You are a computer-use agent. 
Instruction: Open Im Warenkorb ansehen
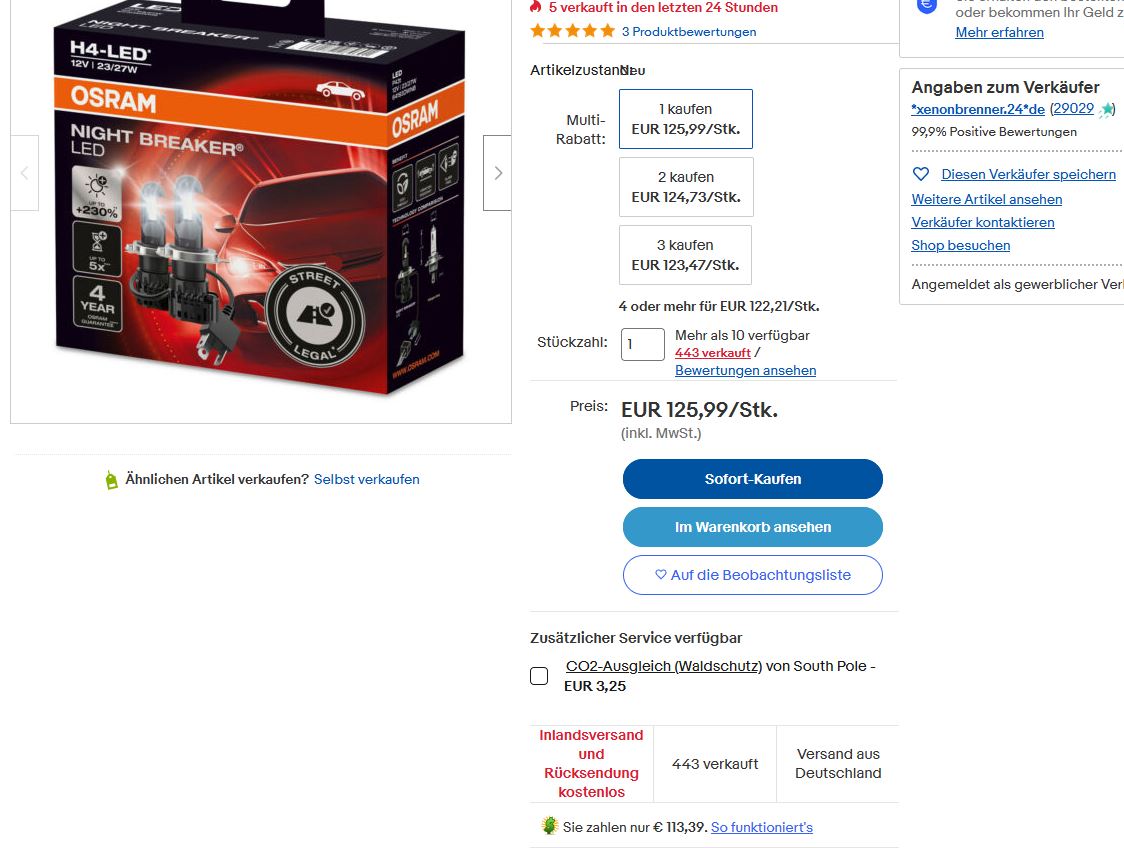[753, 527]
